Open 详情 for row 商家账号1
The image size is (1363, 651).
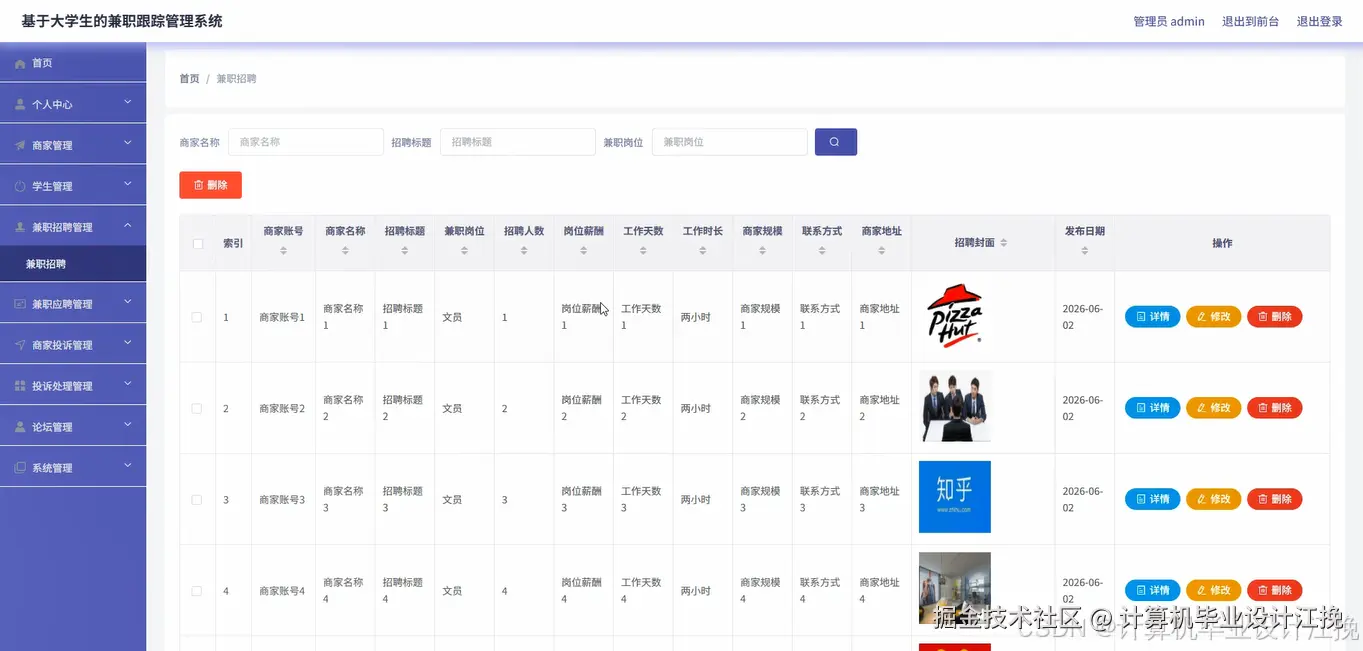coord(1152,317)
